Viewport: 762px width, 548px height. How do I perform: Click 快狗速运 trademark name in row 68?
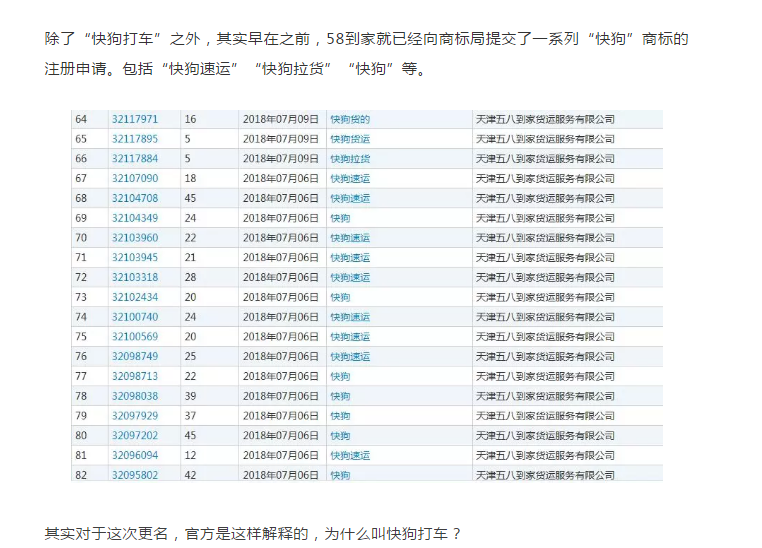tap(350, 198)
